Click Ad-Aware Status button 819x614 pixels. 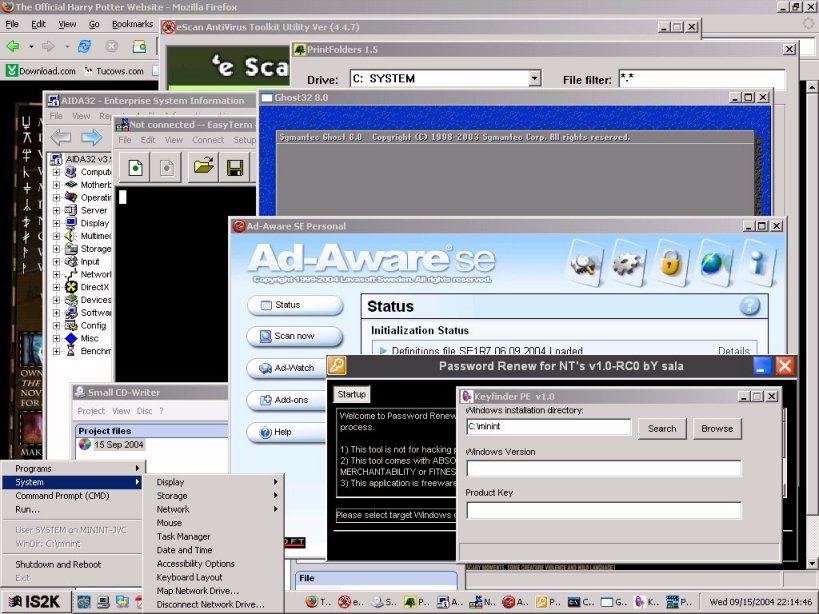point(295,305)
